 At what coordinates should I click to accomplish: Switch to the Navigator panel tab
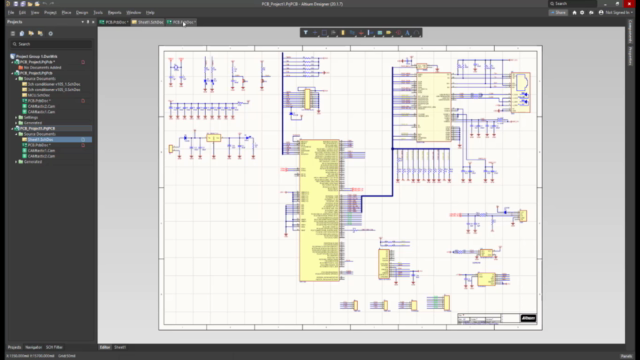pyautogui.click(x=33, y=347)
